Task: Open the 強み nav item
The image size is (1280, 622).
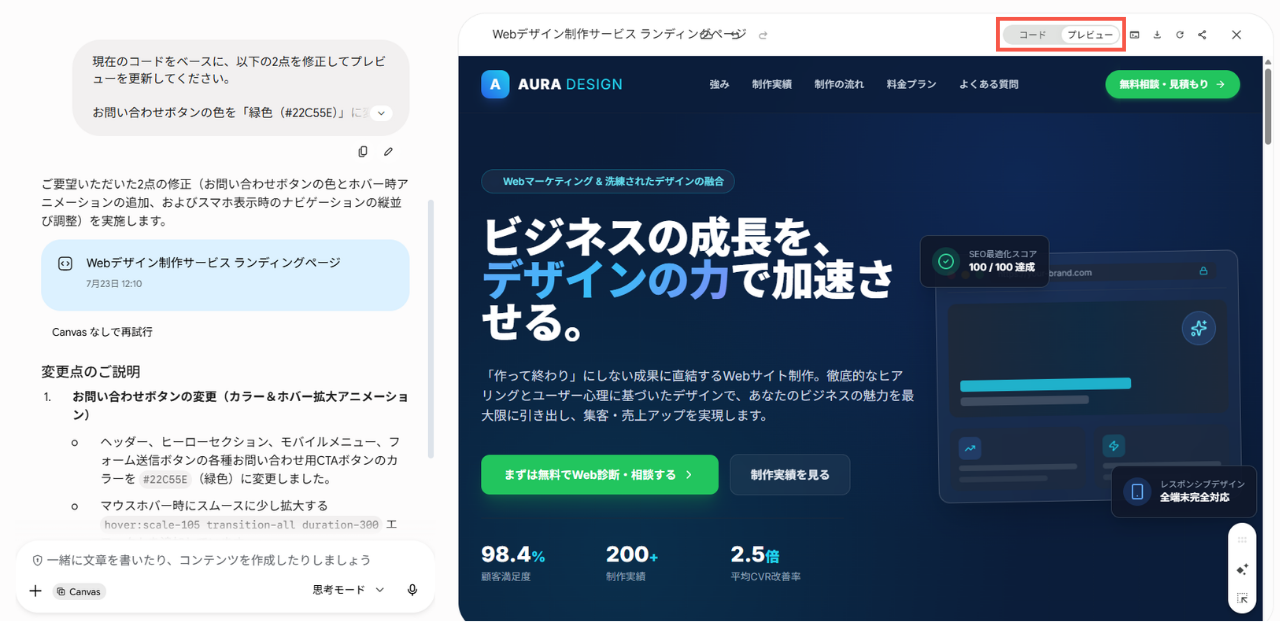Action: pyautogui.click(x=719, y=85)
